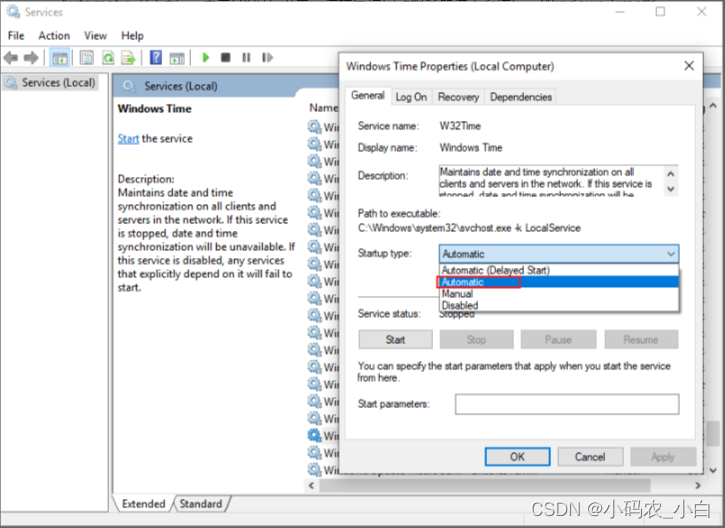Image resolution: width=725 pixels, height=528 pixels.
Task: Pick Disabled in the startup type list
Action: click(x=460, y=305)
